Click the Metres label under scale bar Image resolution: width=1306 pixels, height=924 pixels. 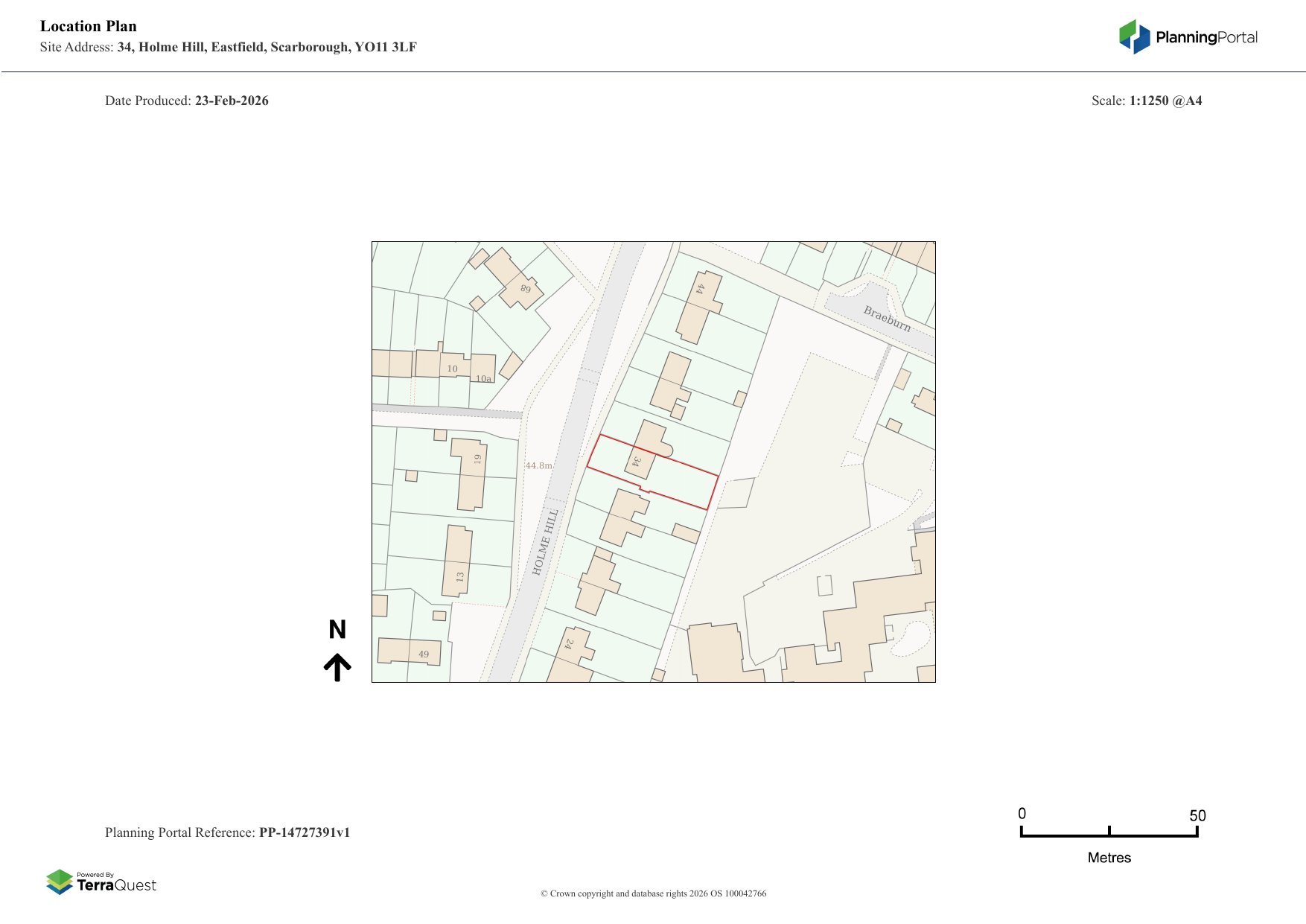click(x=1109, y=858)
